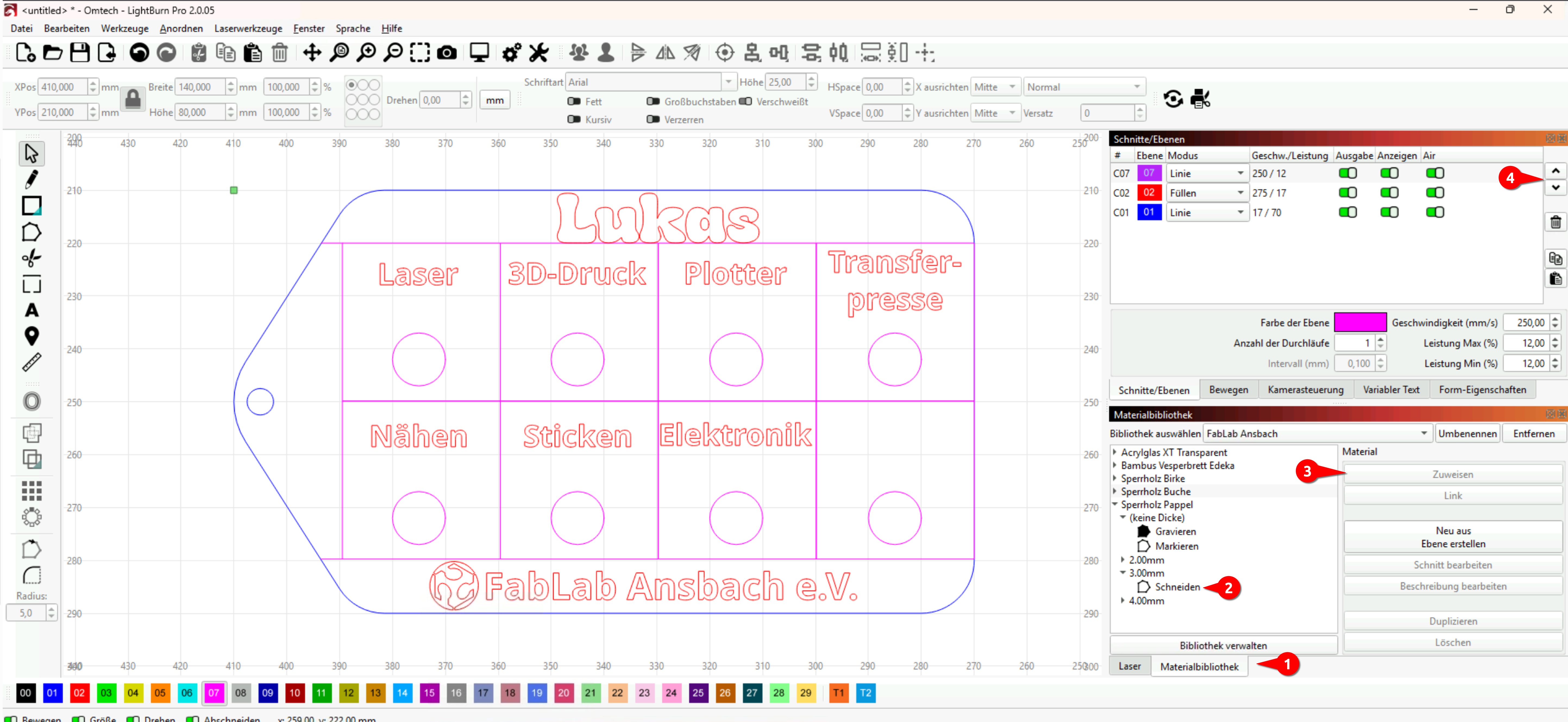This screenshot has height=722, width=1568.
Task: Click the Save project floppy icon
Action: click(x=80, y=53)
